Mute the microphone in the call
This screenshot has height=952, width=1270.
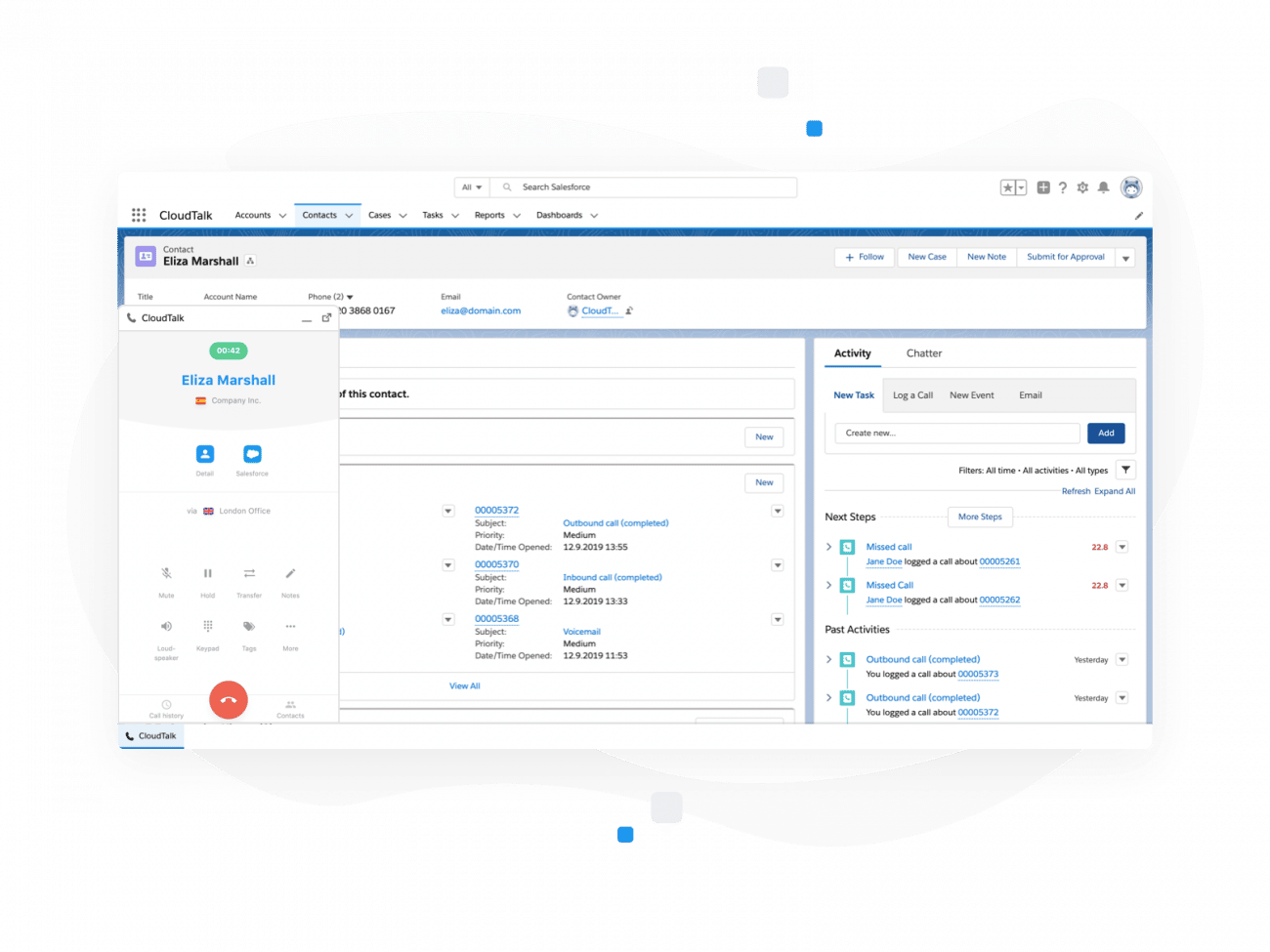[x=167, y=573]
